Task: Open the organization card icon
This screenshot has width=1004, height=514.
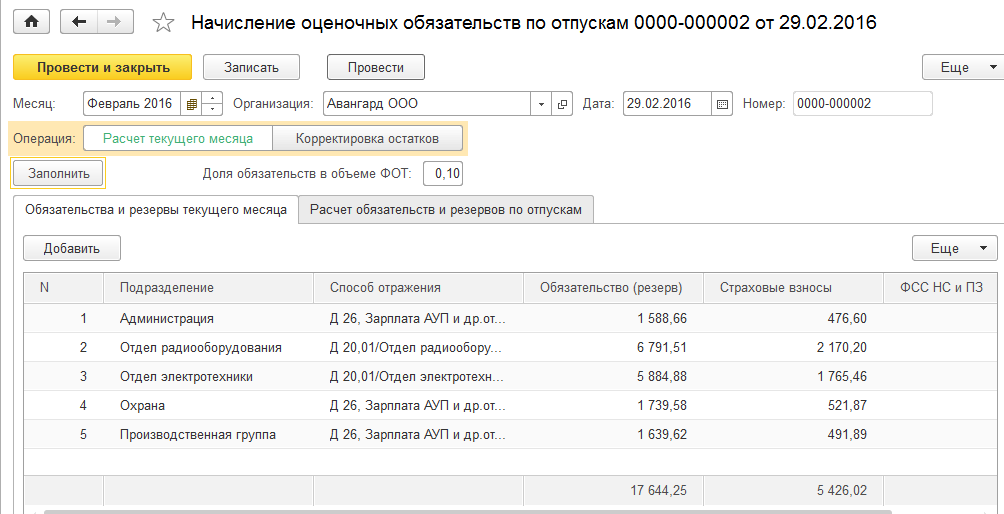Action: pos(562,104)
